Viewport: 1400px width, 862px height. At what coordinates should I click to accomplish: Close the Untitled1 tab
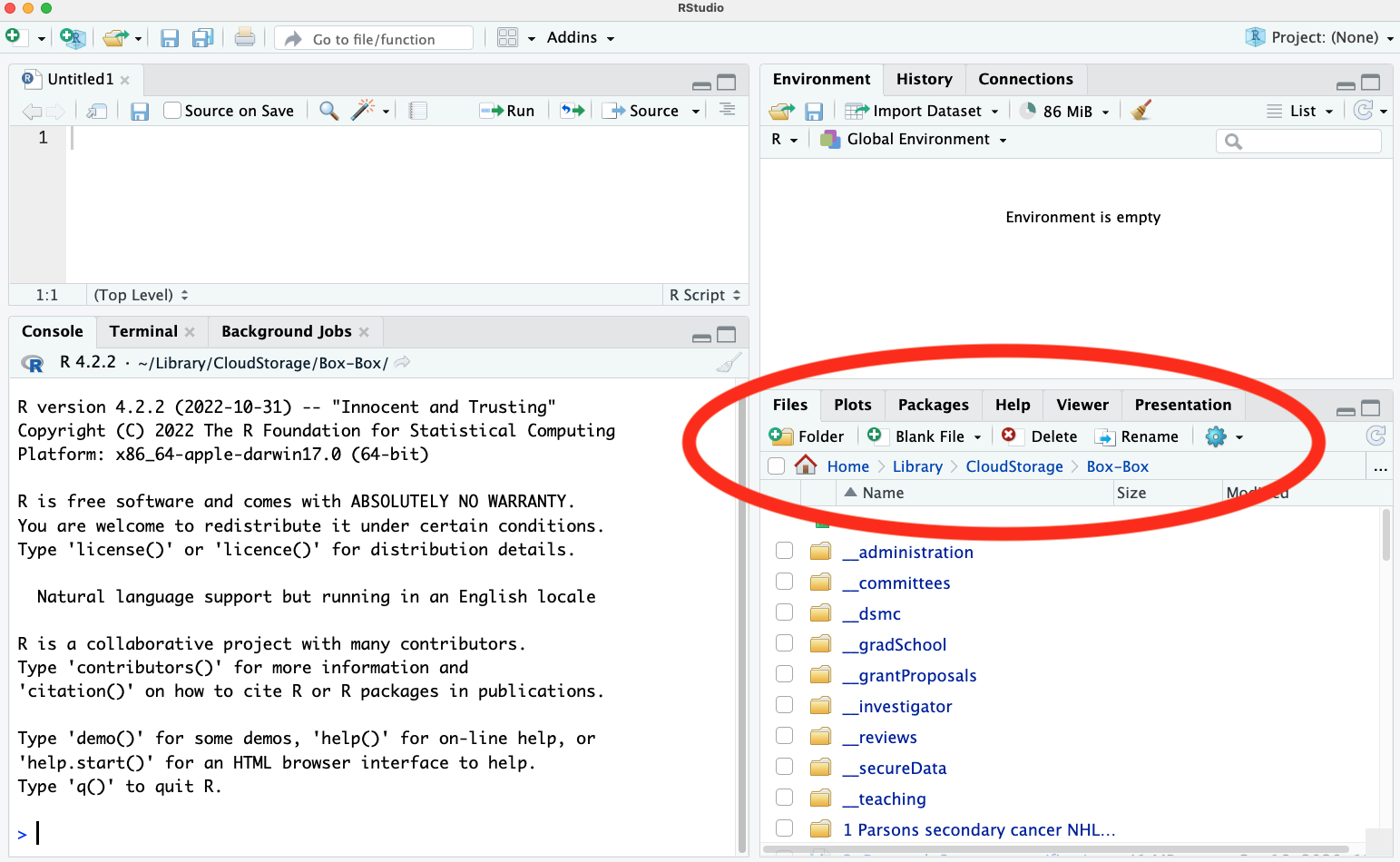125,80
